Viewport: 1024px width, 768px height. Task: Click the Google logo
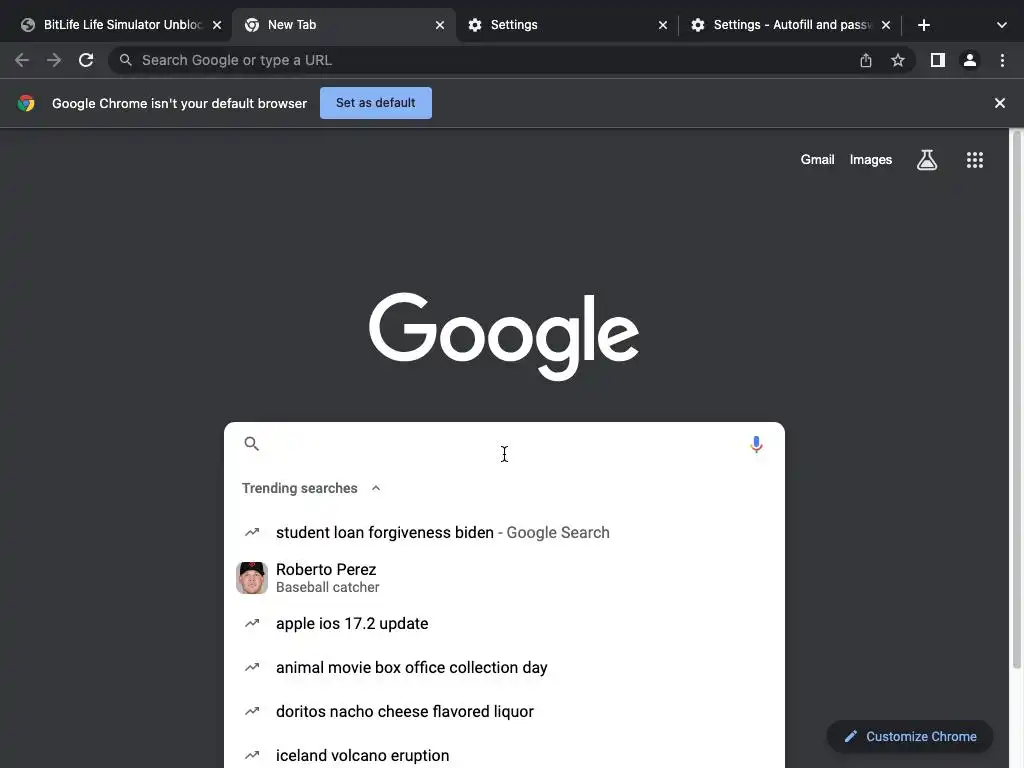point(504,336)
